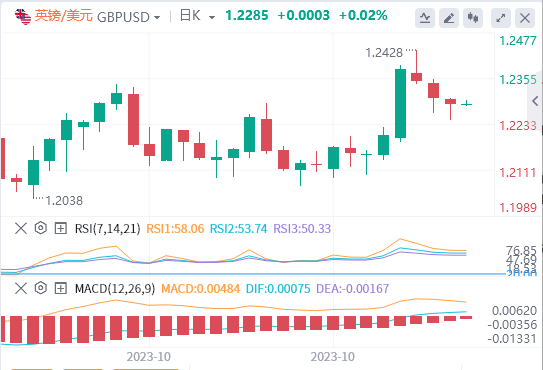Add indicator next to RSI

pos(61,229)
